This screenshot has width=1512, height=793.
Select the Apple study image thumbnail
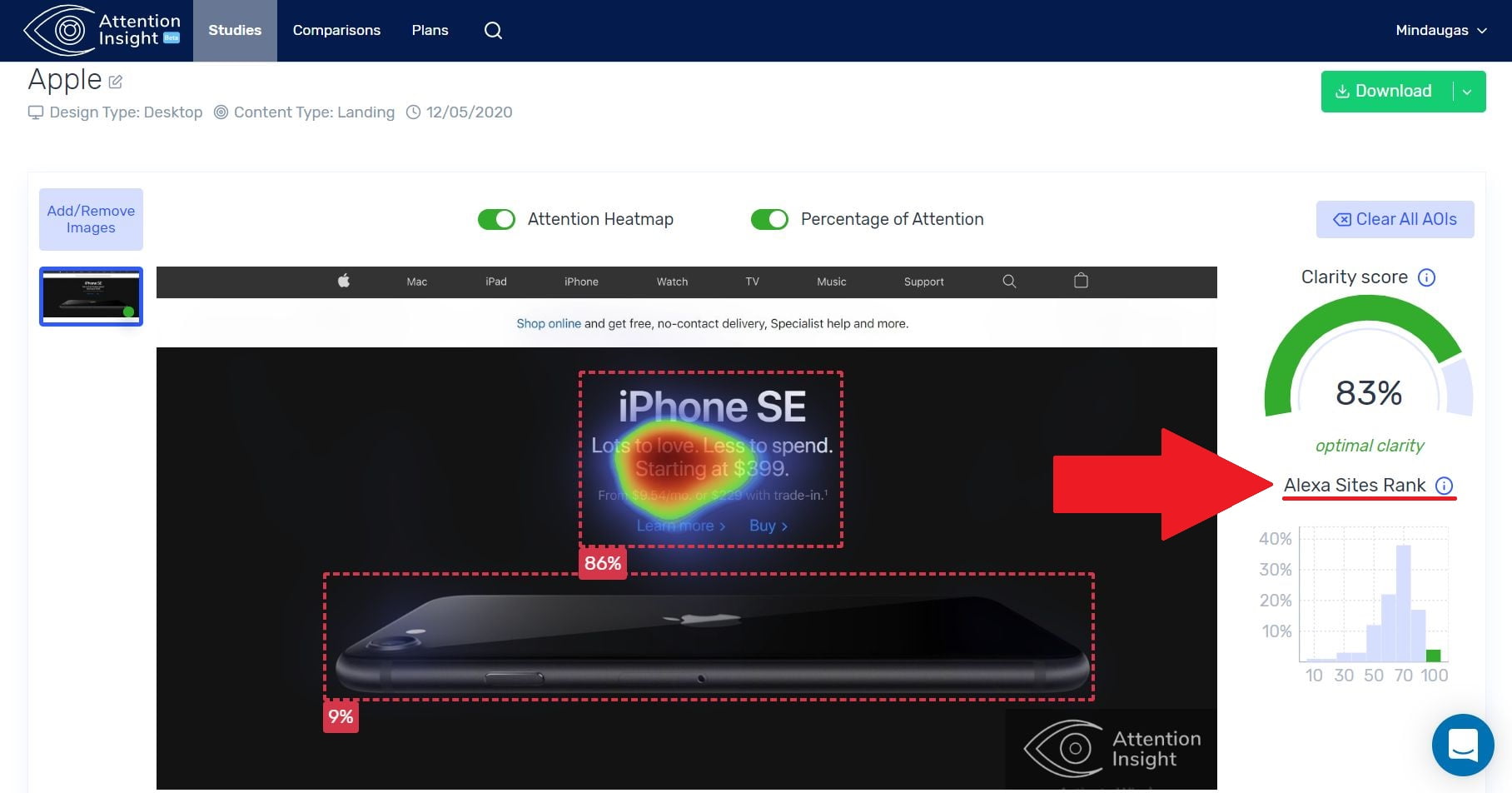[x=91, y=297]
